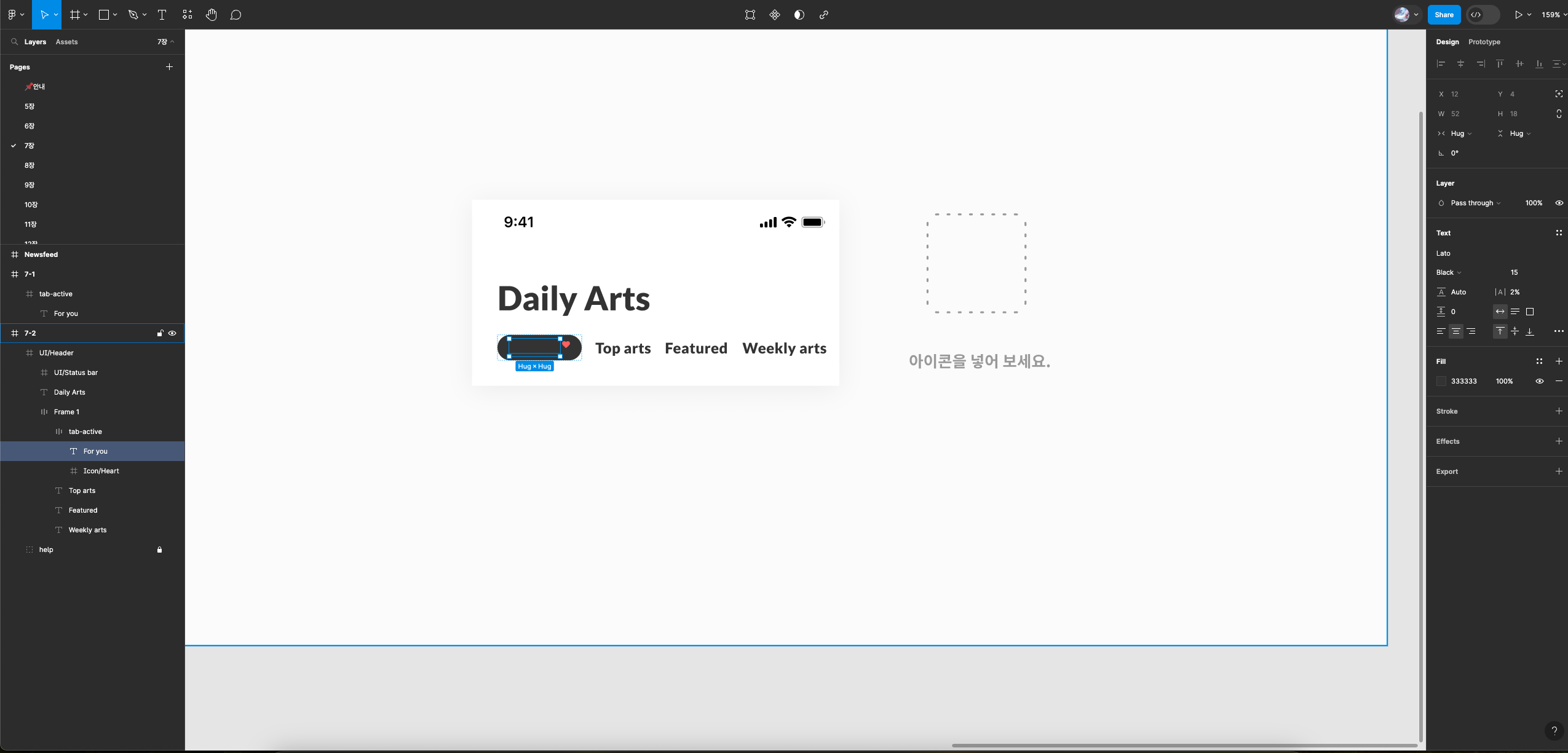Select the Hand tool
Screen dimensions: 1568x753
tap(211, 15)
